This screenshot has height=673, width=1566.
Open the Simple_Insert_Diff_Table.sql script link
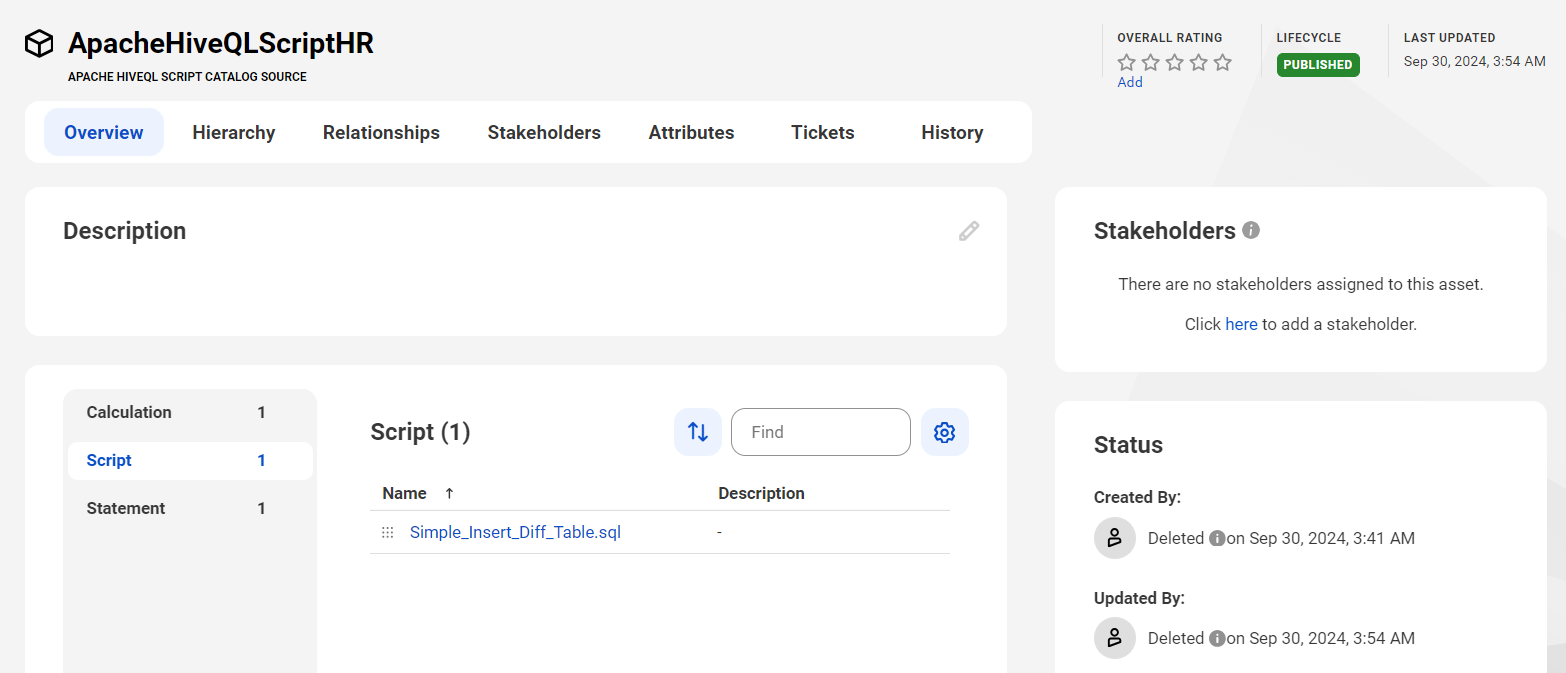click(515, 532)
